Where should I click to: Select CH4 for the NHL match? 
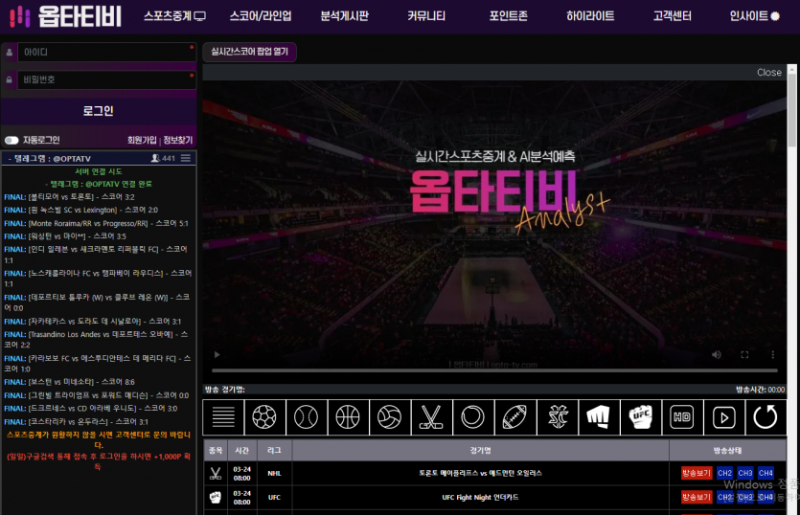click(x=765, y=473)
